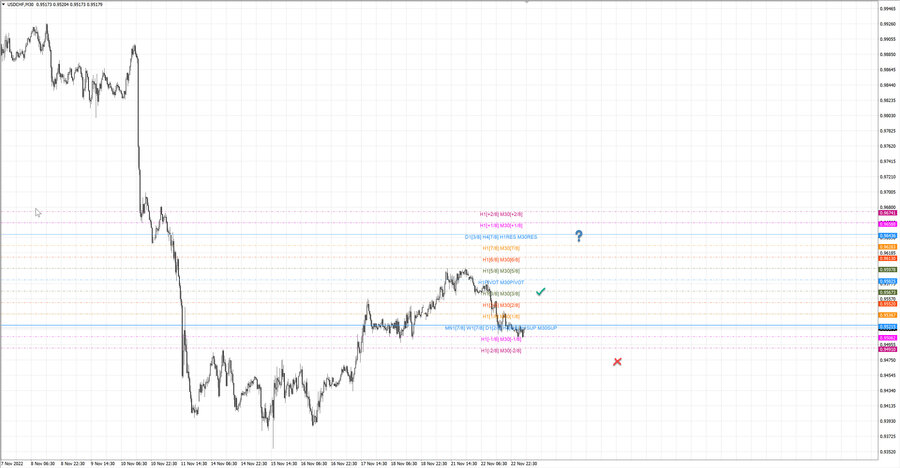Click the magenta 0.96741 price tag

[888, 213]
